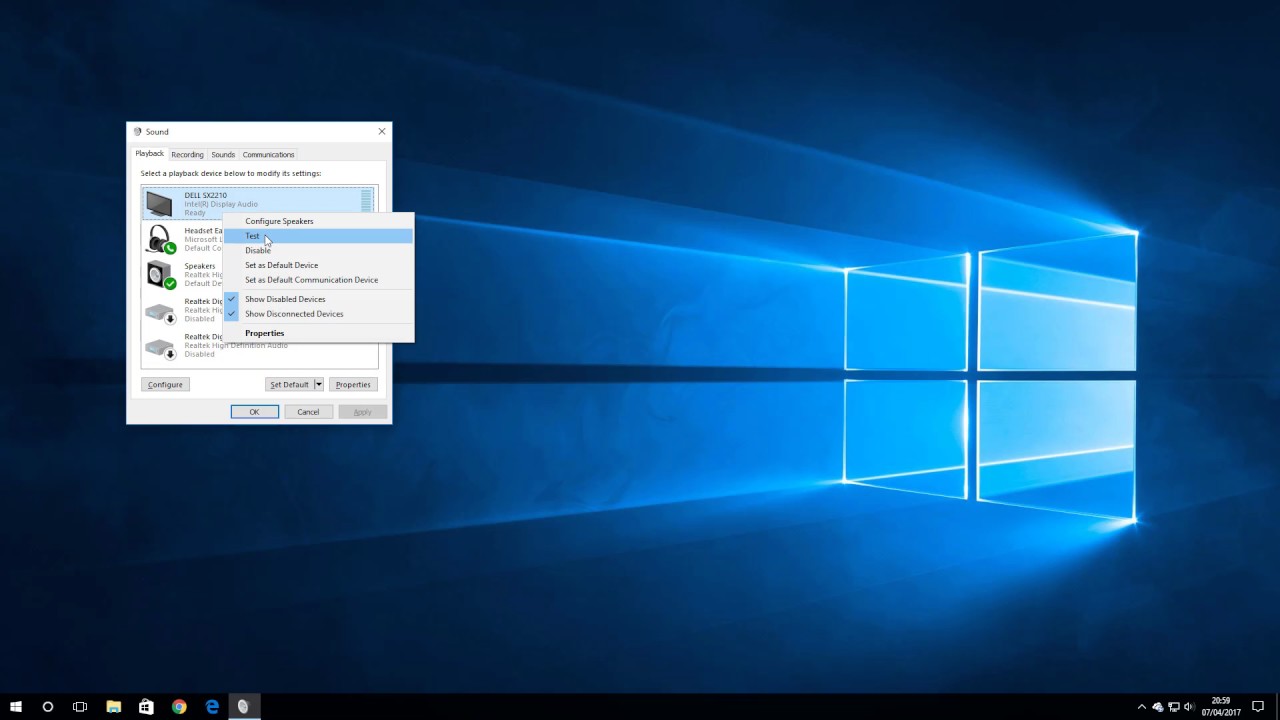This screenshot has width=1280, height=720.
Task: Open the volume speaker tray icon
Action: pos(1189,707)
